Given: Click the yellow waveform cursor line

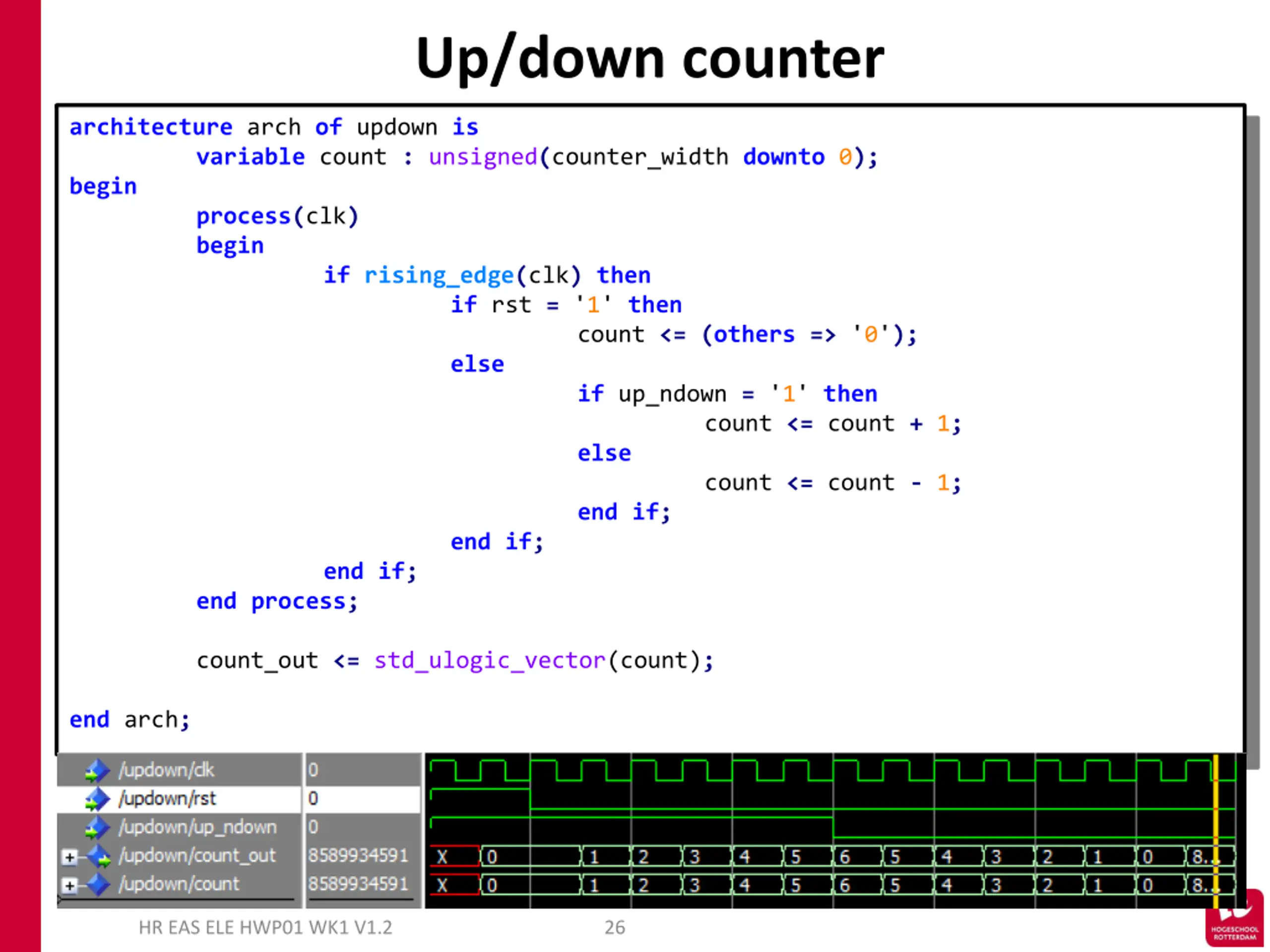Looking at the screenshot, I should pyautogui.click(x=1215, y=831).
